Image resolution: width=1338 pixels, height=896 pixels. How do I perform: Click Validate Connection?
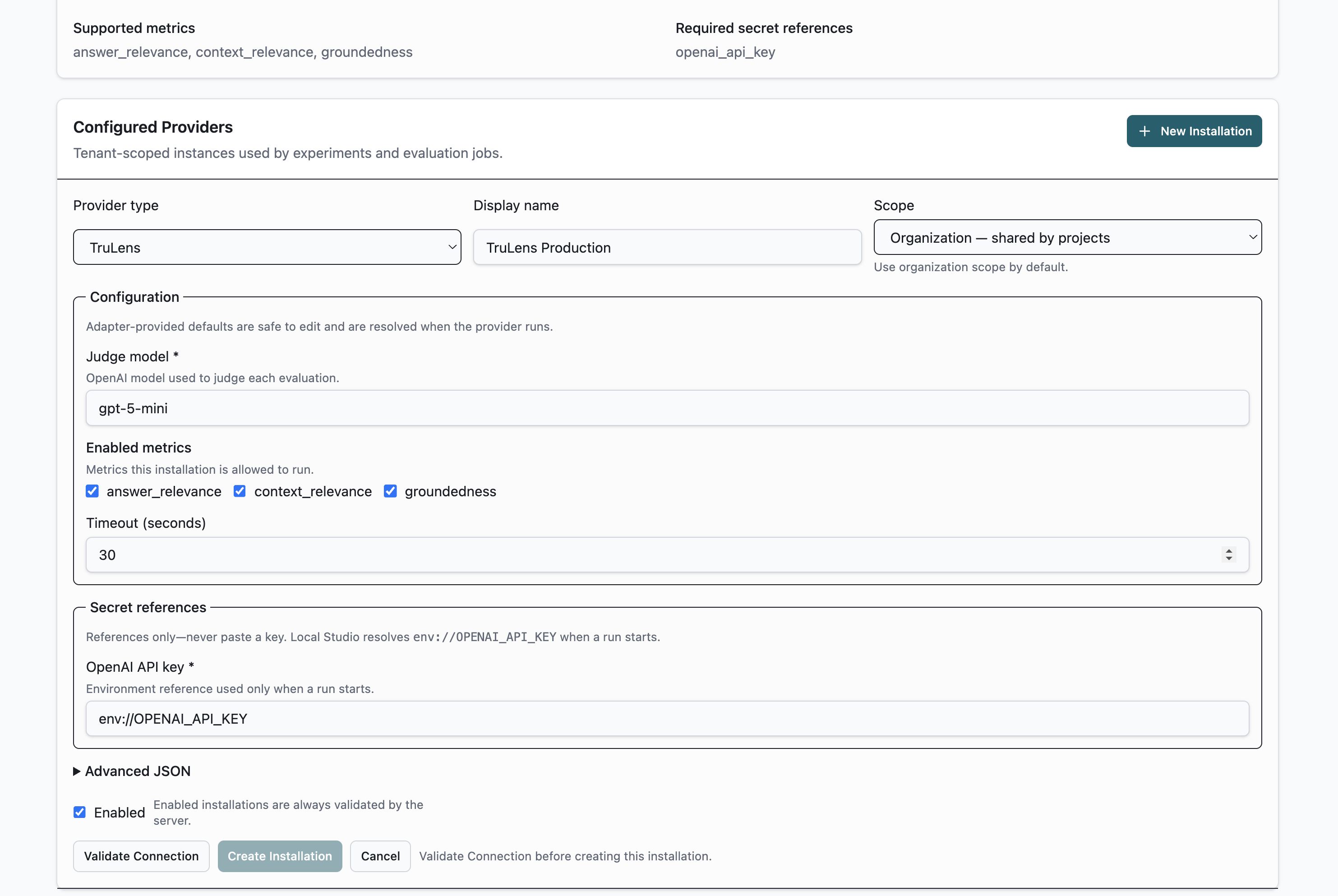point(141,856)
